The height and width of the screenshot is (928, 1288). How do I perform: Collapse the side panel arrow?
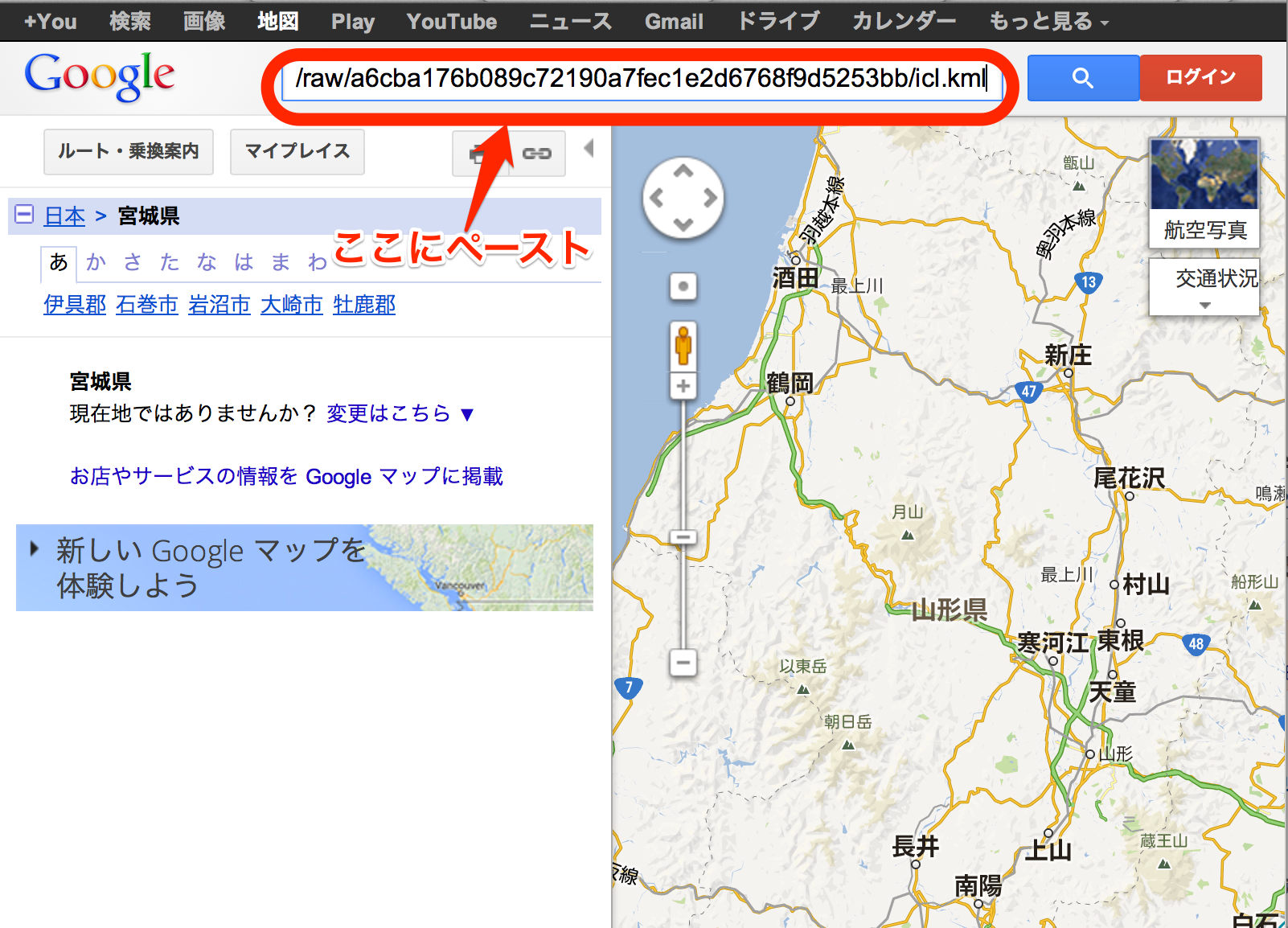(x=589, y=148)
